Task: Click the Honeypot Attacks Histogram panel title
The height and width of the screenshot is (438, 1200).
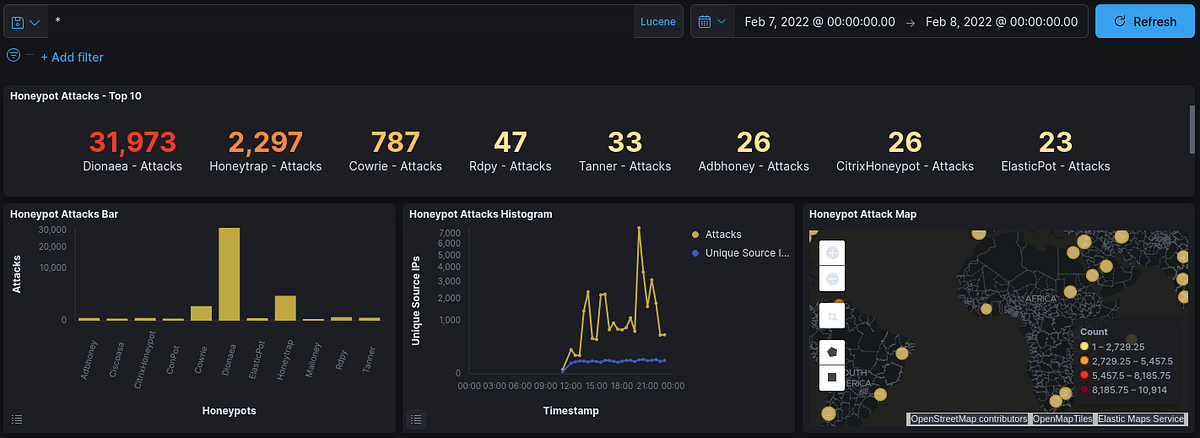Action: pyautogui.click(x=481, y=214)
